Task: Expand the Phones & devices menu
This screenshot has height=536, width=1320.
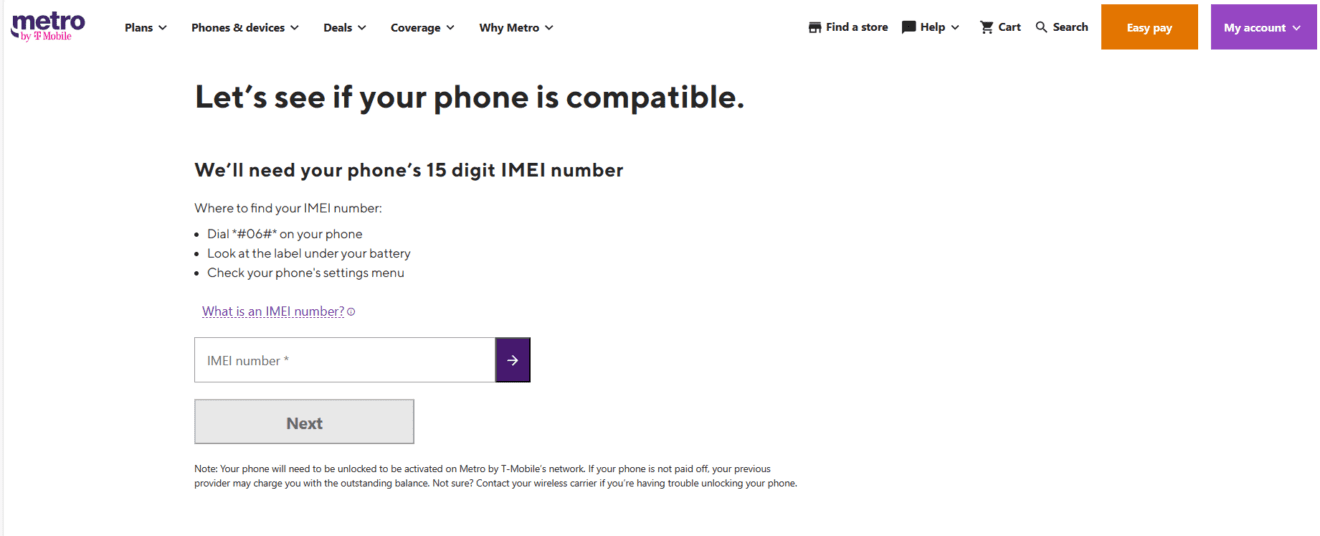Action: click(245, 28)
